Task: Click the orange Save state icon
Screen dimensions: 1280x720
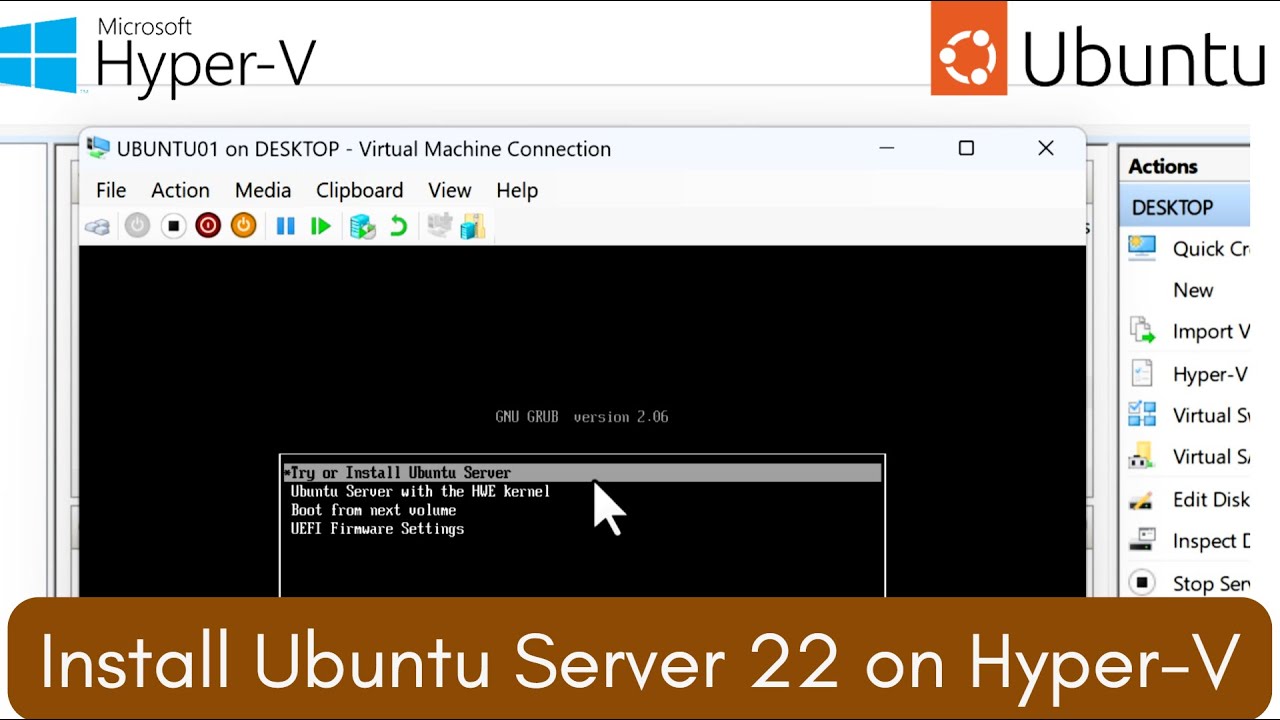Action: coord(243,226)
